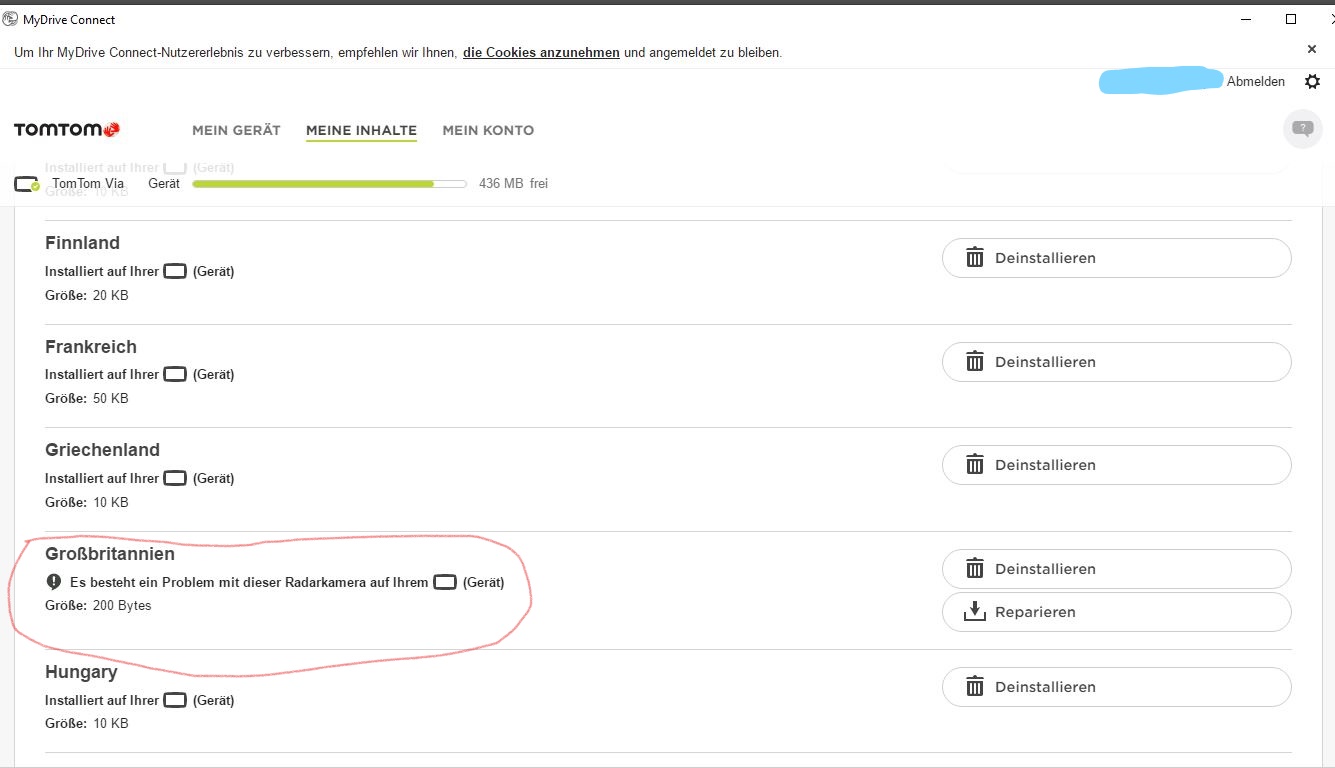Click trash icon in Finnland row
Image resolution: width=1335 pixels, height=768 pixels.
point(975,258)
